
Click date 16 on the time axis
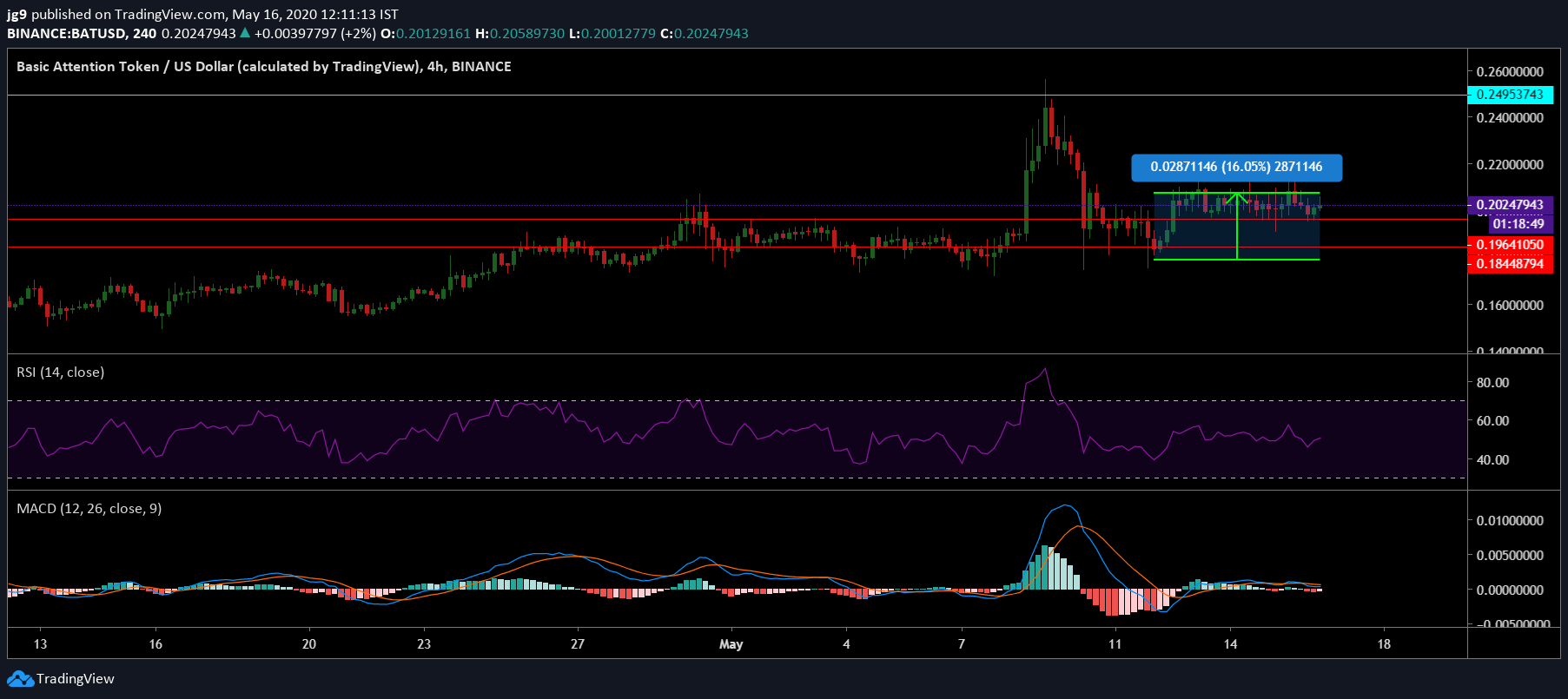pyautogui.click(x=155, y=644)
